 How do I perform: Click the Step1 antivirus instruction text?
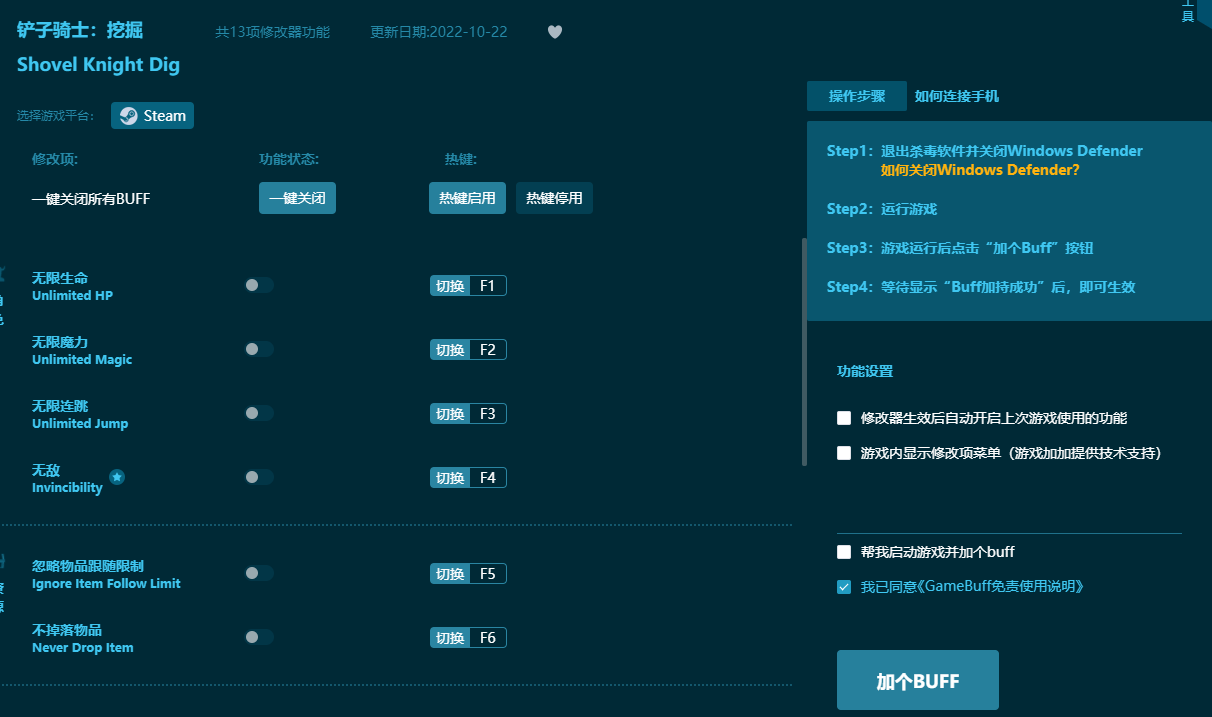click(985, 151)
